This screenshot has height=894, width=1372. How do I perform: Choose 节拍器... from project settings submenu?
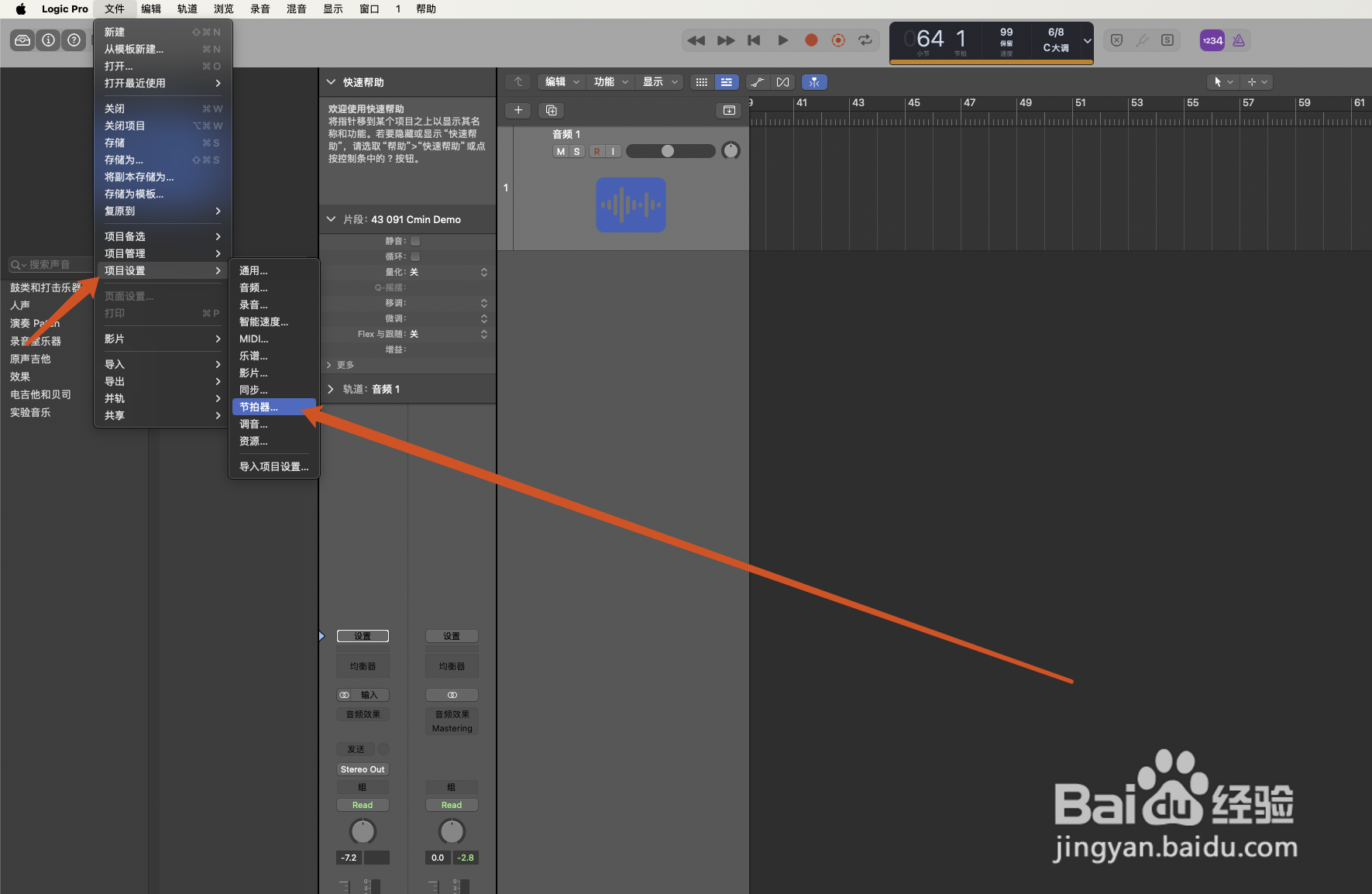click(274, 407)
